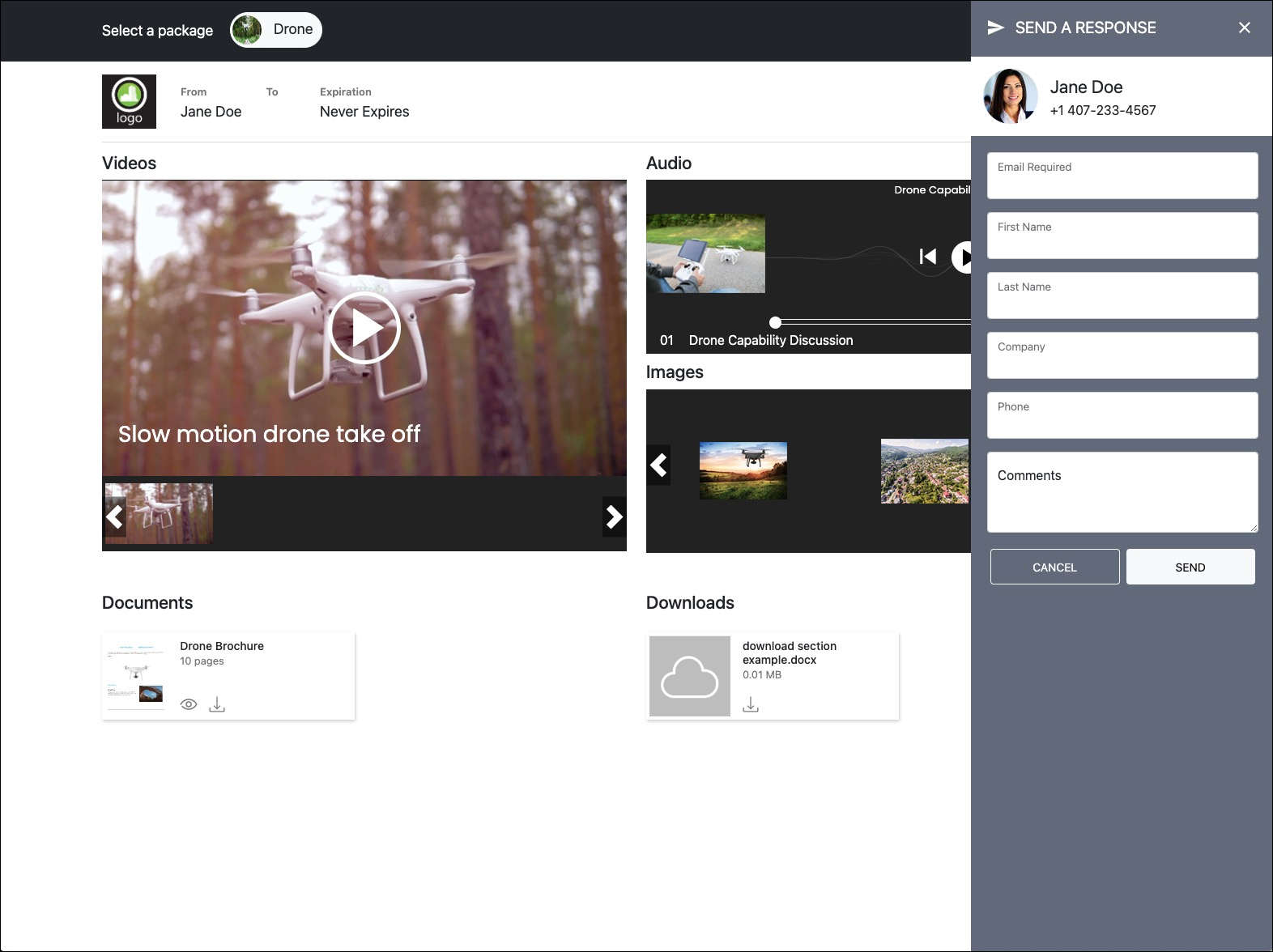Focus the Email Required field
Screen dimensions: 1273x952
(x=1122, y=176)
